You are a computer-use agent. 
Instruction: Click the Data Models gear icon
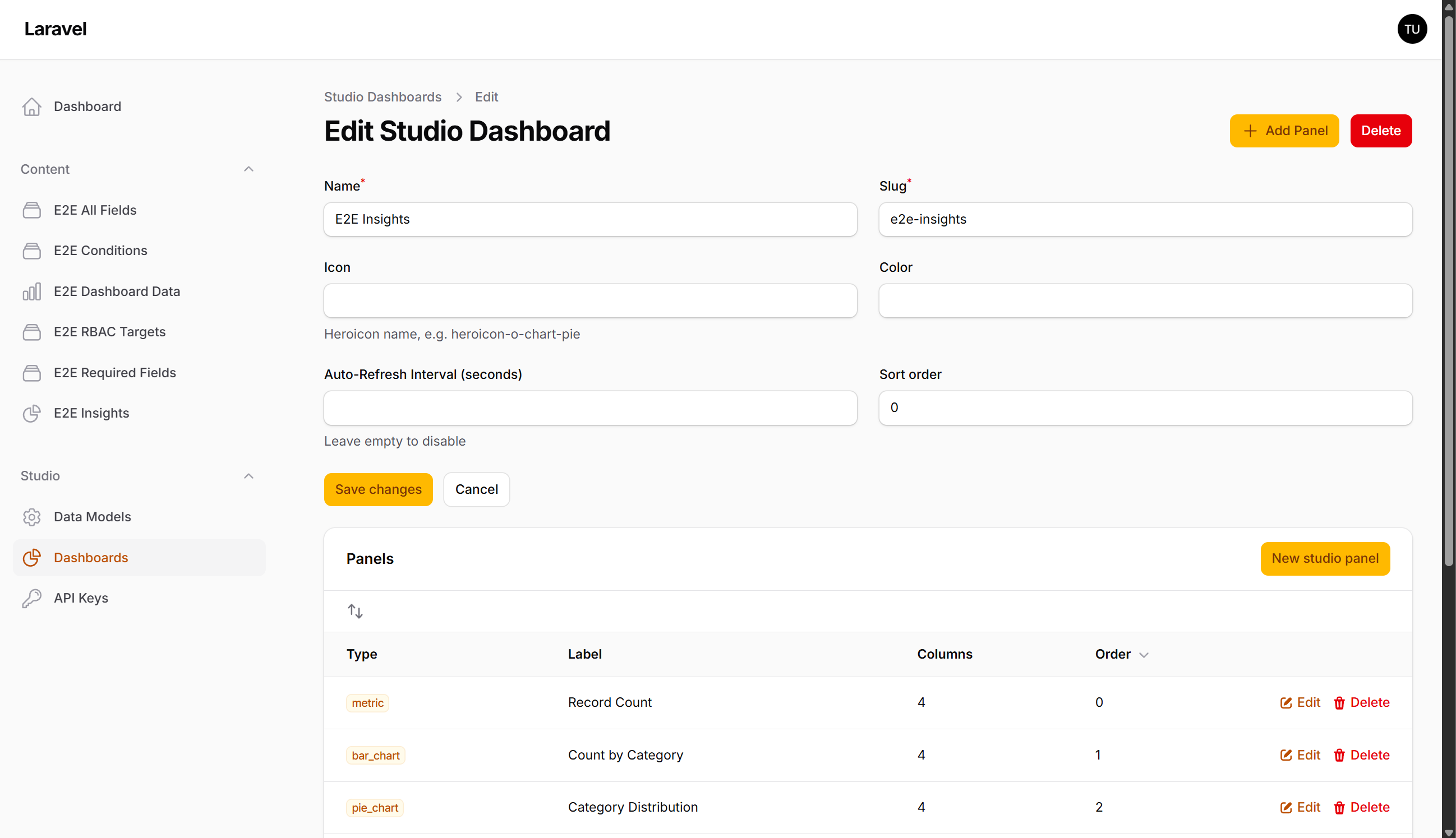click(x=31, y=517)
